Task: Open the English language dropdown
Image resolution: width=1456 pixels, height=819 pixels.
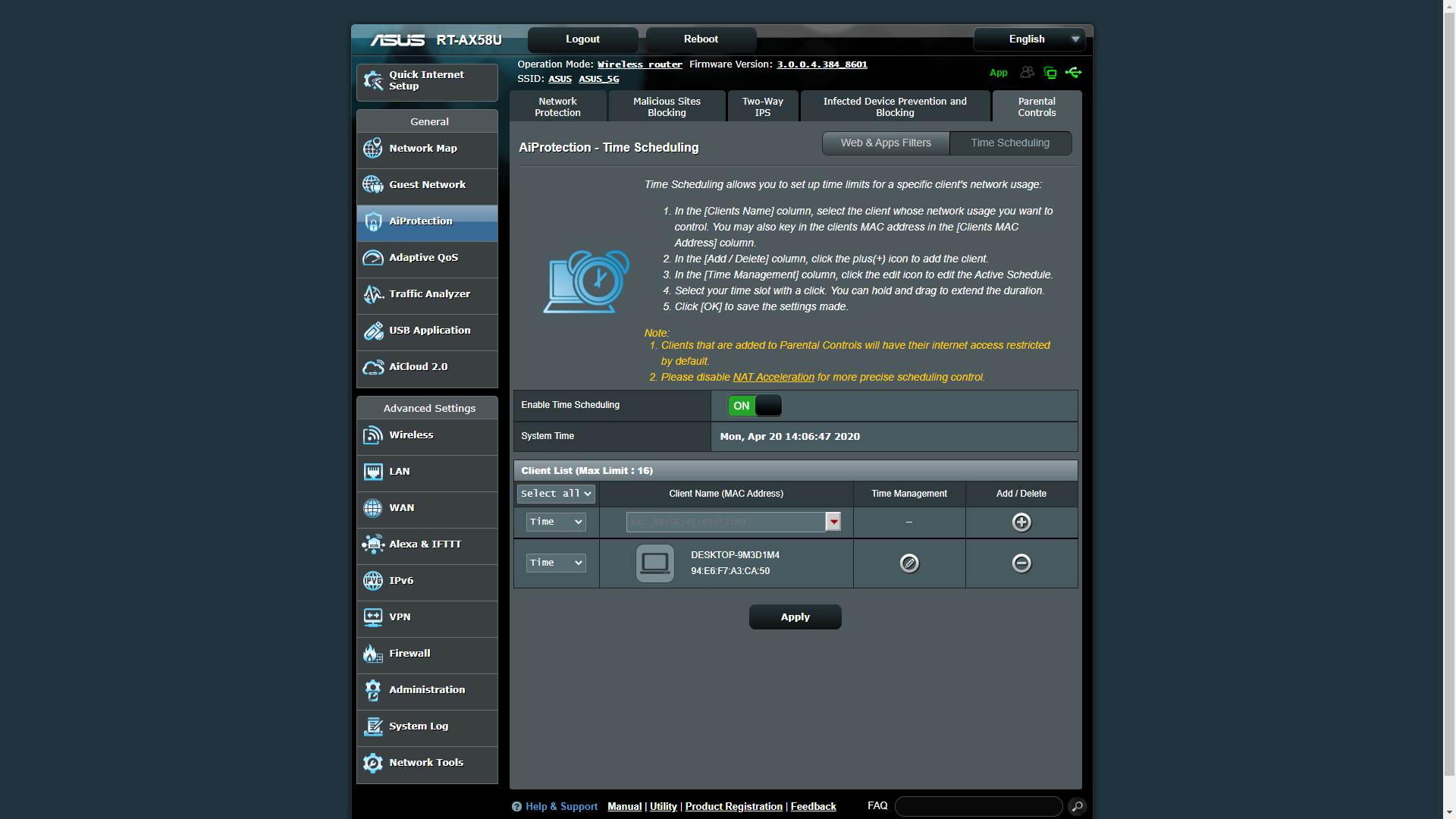Action: tap(1030, 39)
